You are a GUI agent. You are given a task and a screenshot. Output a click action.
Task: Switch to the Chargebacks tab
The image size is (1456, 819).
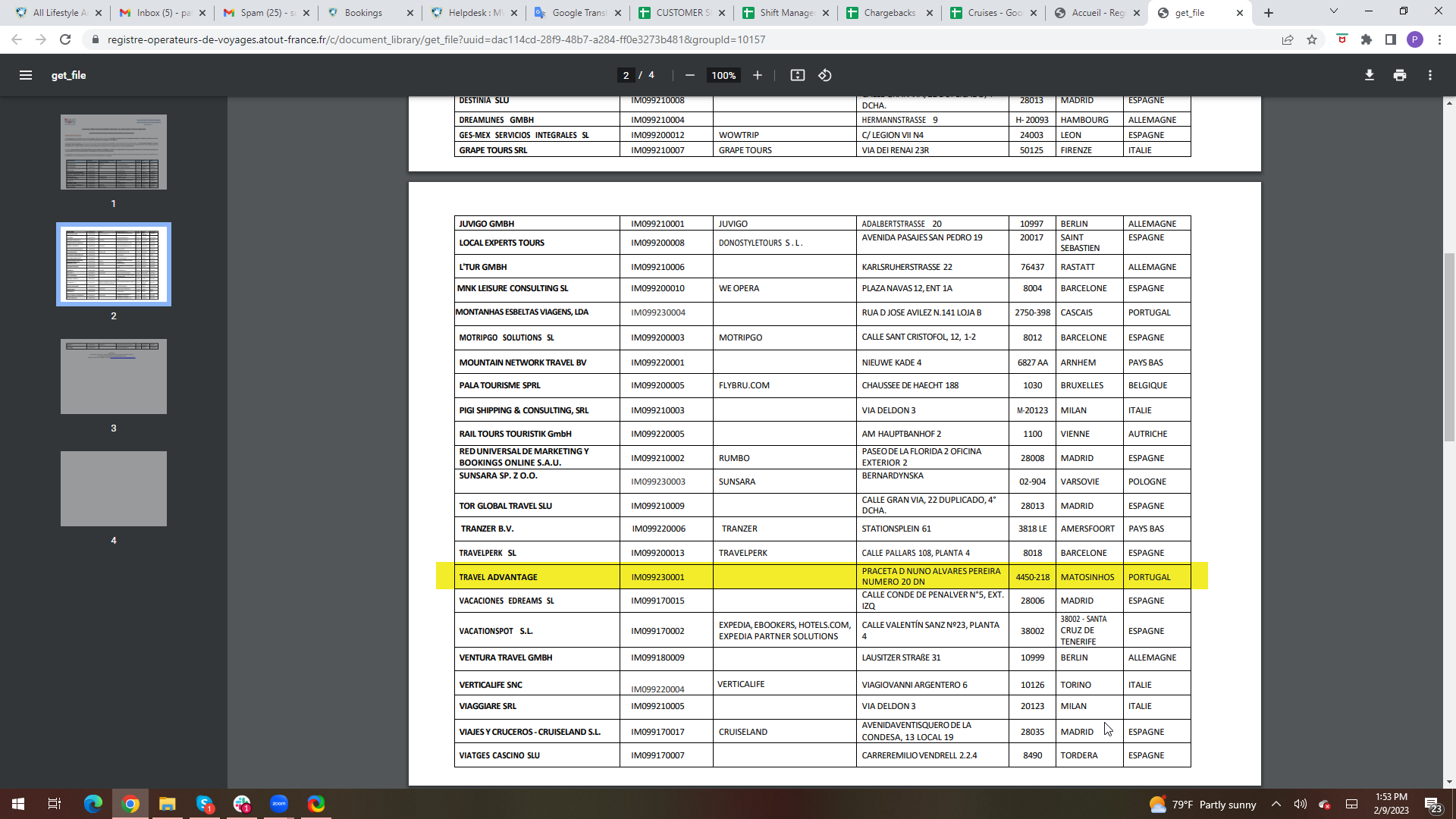(x=890, y=13)
